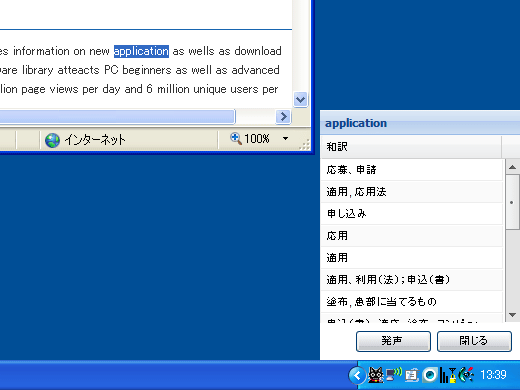Select the translation row 応用
This screenshot has height=390, width=520.
click(x=412, y=236)
